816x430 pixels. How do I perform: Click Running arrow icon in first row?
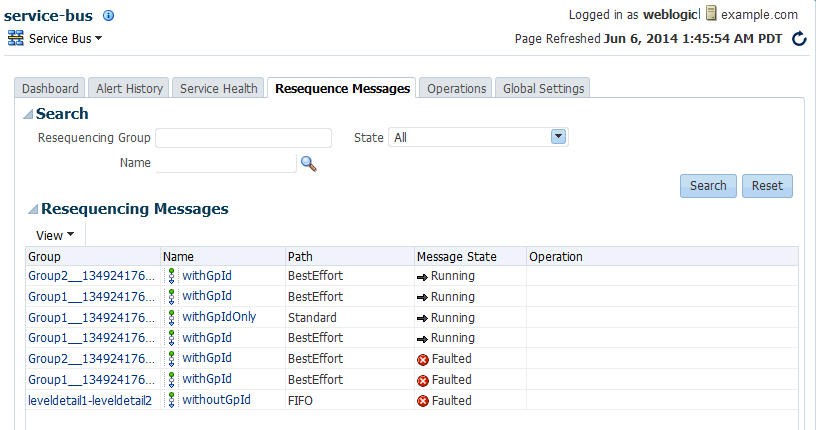pos(422,277)
